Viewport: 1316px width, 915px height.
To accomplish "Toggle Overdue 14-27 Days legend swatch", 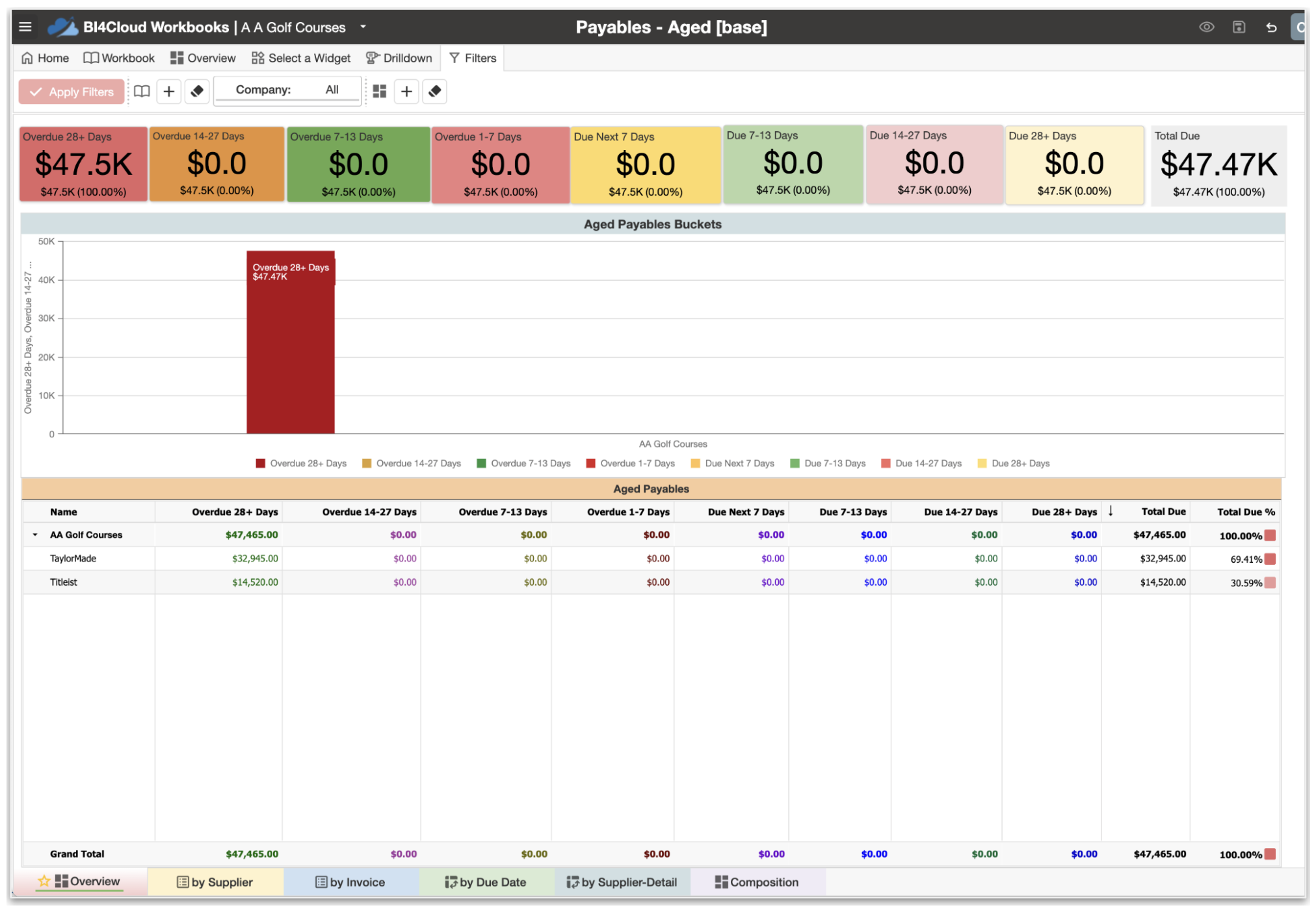I will [x=367, y=463].
